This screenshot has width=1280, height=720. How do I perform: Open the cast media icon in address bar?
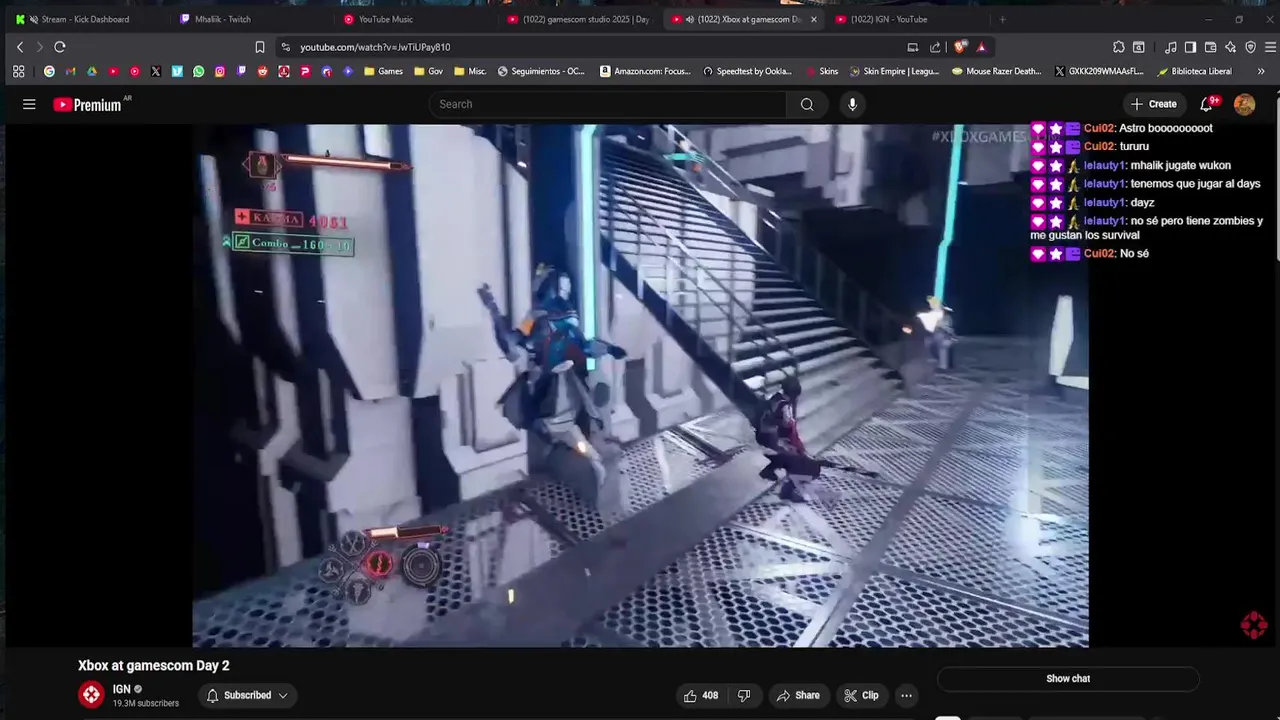[x=912, y=47]
